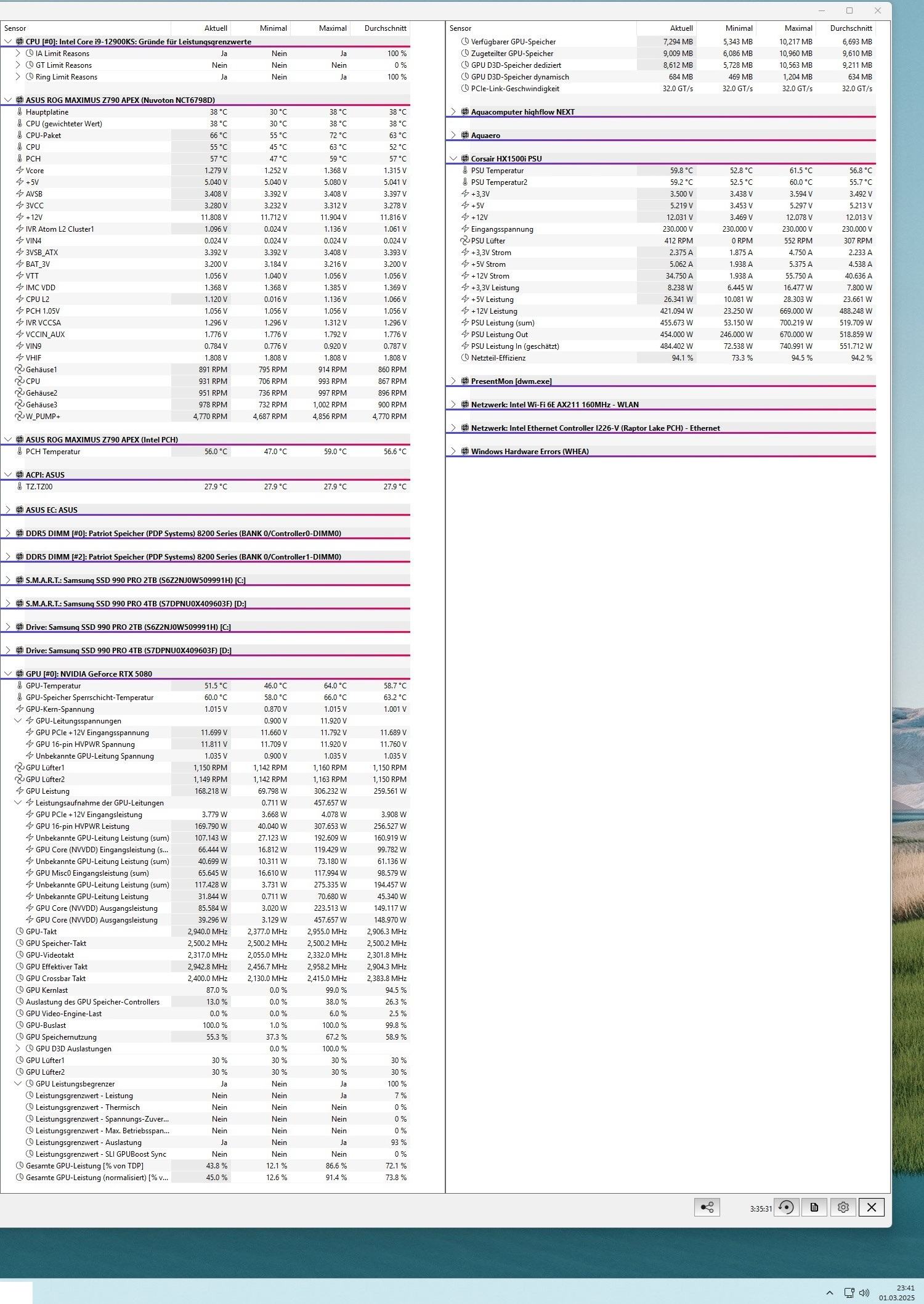Click the fan icon of the W_PUMP+ row
This screenshot has width=924, height=1304.
coord(20,416)
